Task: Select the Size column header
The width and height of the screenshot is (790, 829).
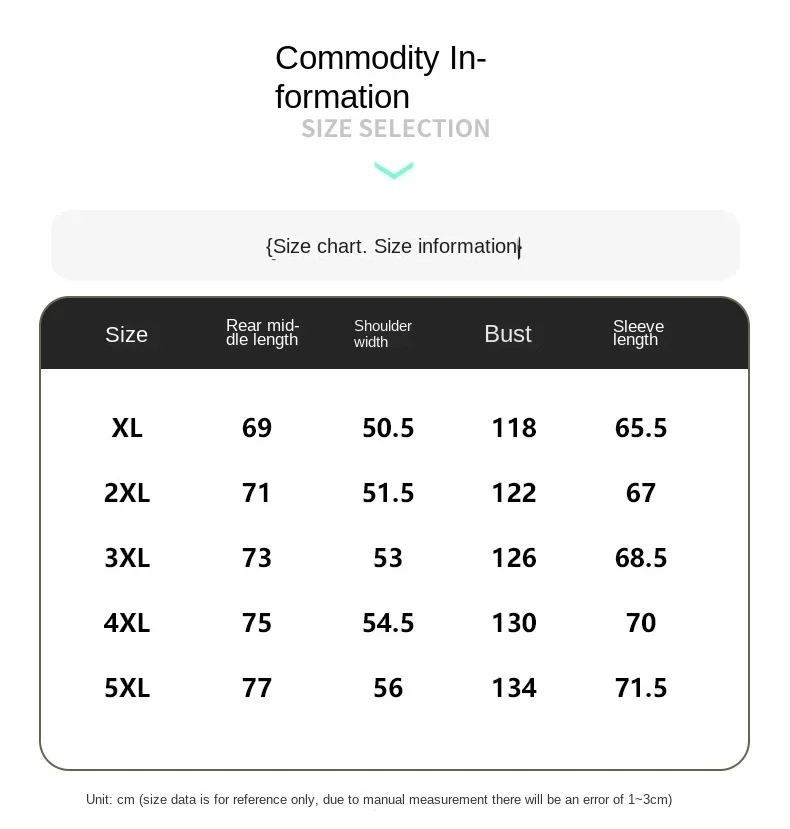Action: coord(126,334)
